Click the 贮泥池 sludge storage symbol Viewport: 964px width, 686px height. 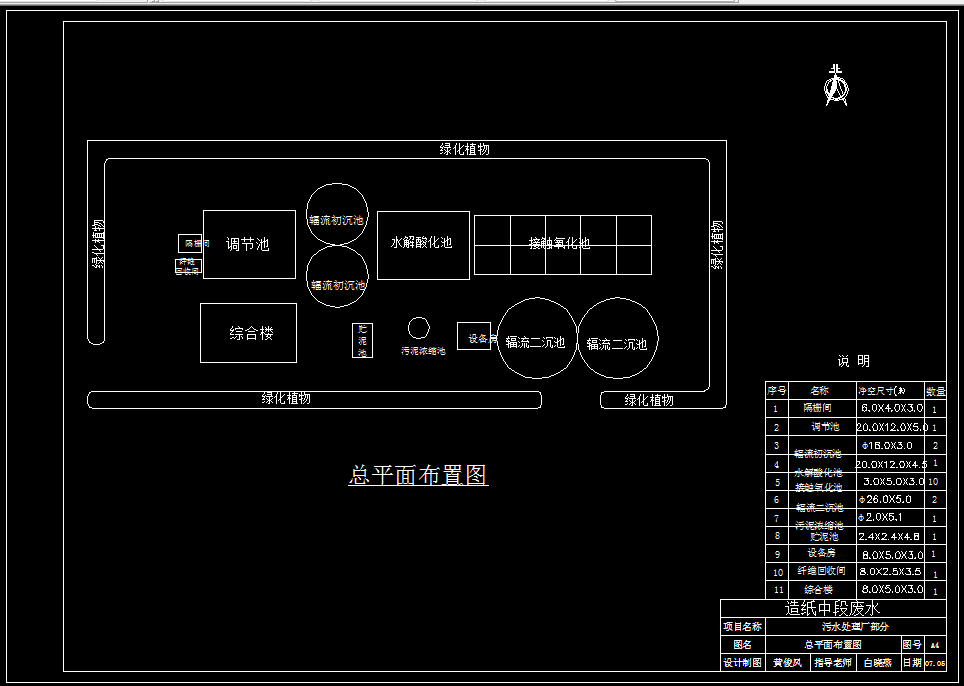tap(362, 340)
